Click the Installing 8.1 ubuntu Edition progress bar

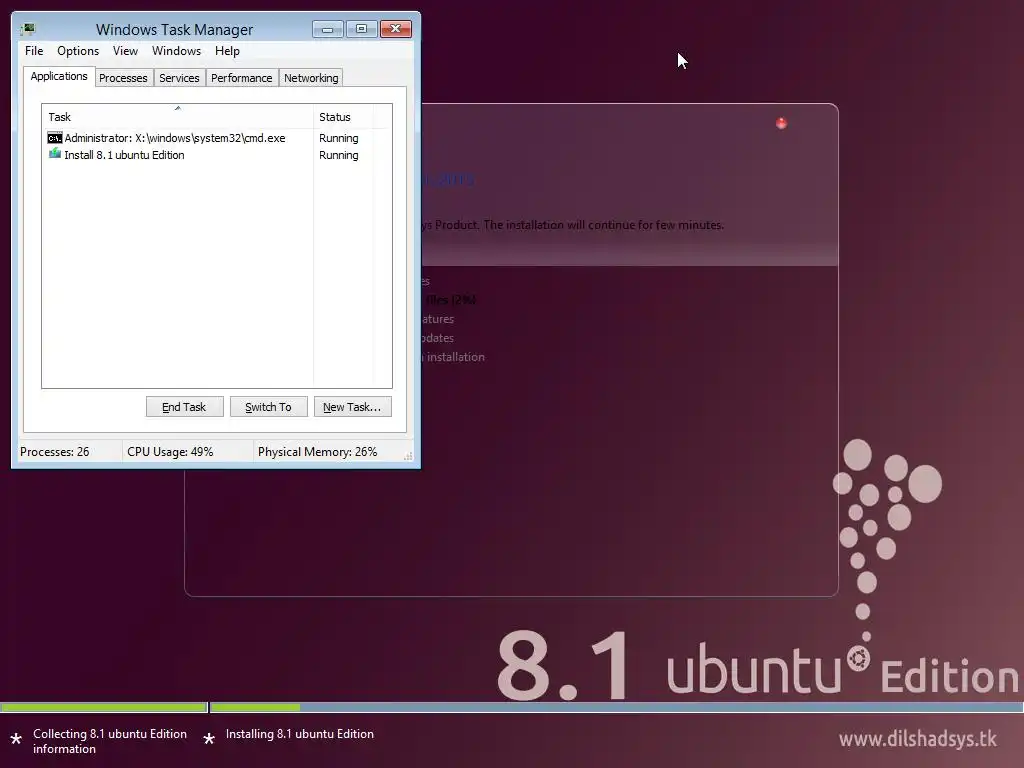[x=616, y=707]
